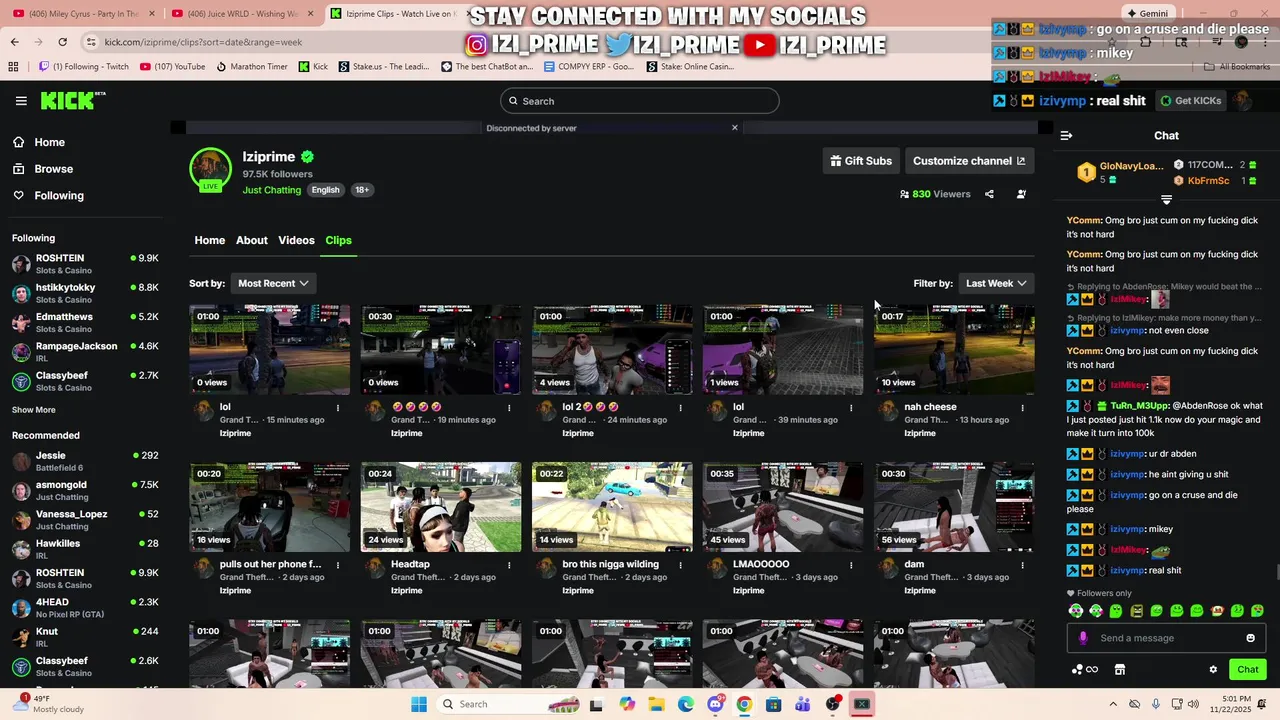Click Customize channel button
This screenshot has height=720, width=1280.
point(969,161)
